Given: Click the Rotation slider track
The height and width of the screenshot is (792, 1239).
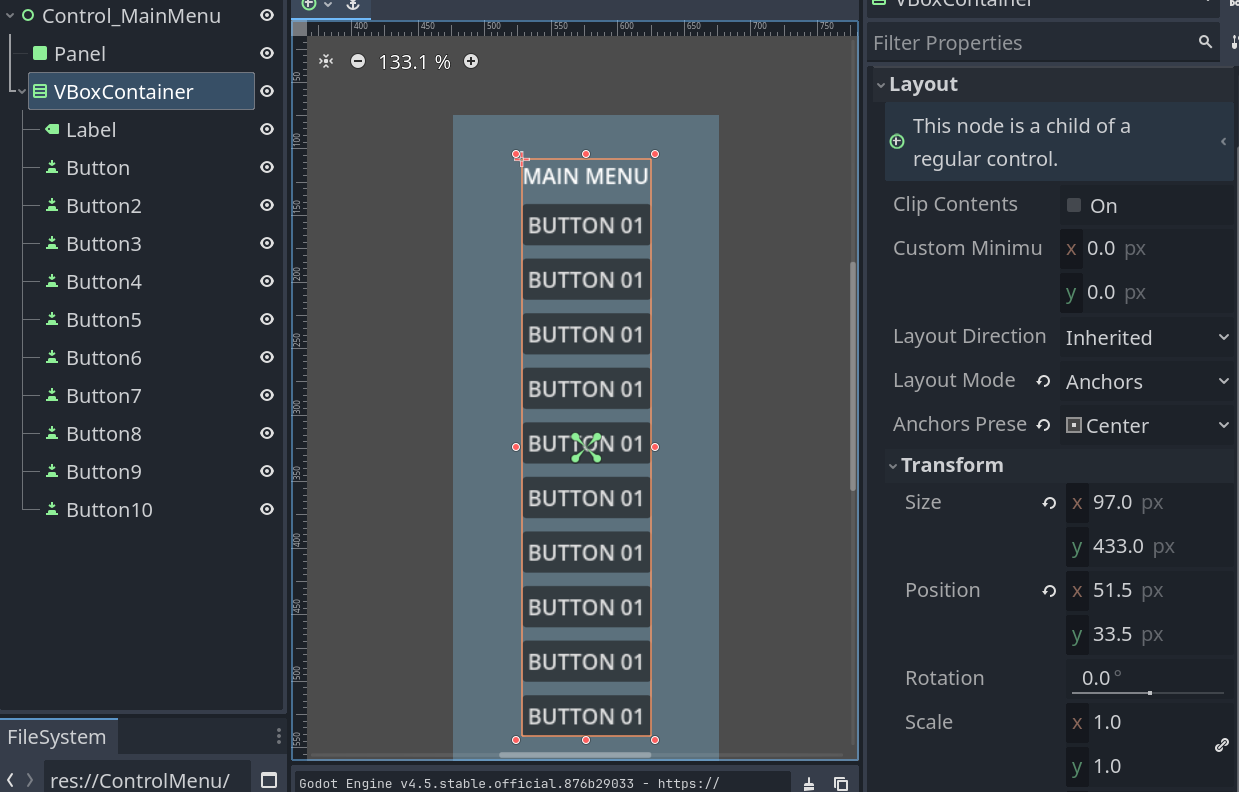Looking at the screenshot, I should (1148, 692).
